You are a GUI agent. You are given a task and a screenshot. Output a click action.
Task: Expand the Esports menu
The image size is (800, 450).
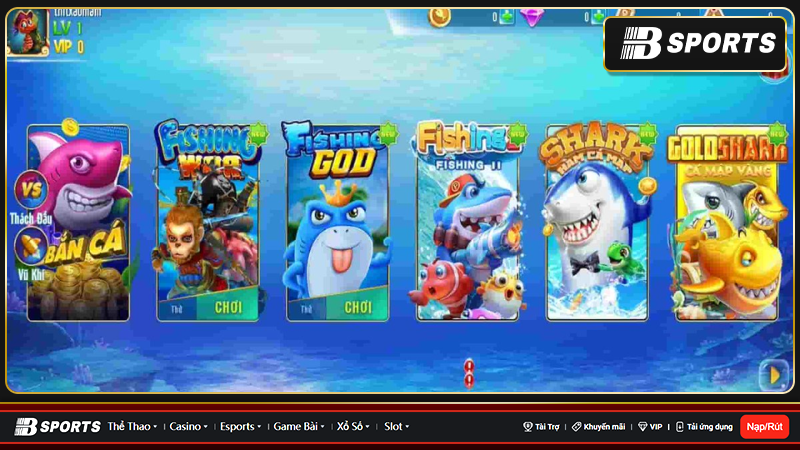pyautogui.click(x=240, y=427)
